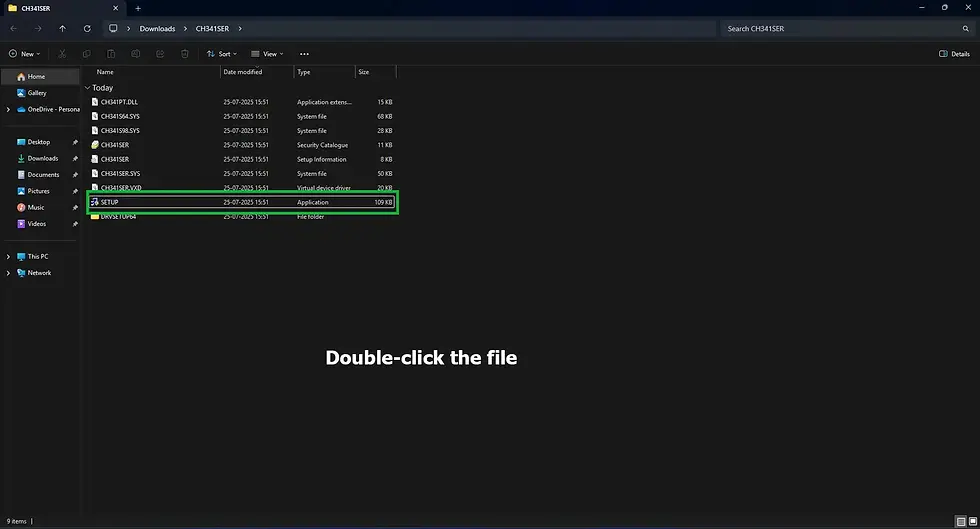Open Home in navigation pane
This screenshot has width=980, height=529.
pos(41,76)
